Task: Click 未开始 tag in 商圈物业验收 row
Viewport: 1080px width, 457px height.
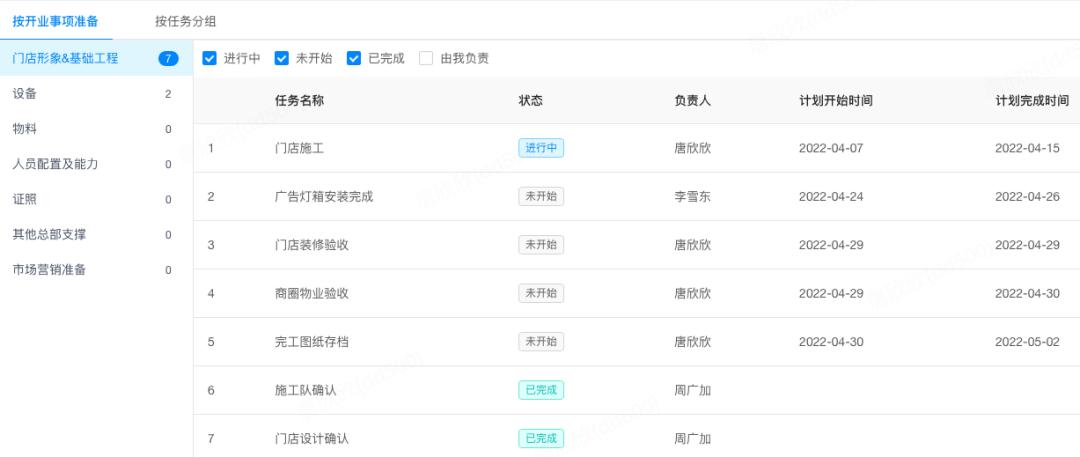Action: tap(541, 293)
